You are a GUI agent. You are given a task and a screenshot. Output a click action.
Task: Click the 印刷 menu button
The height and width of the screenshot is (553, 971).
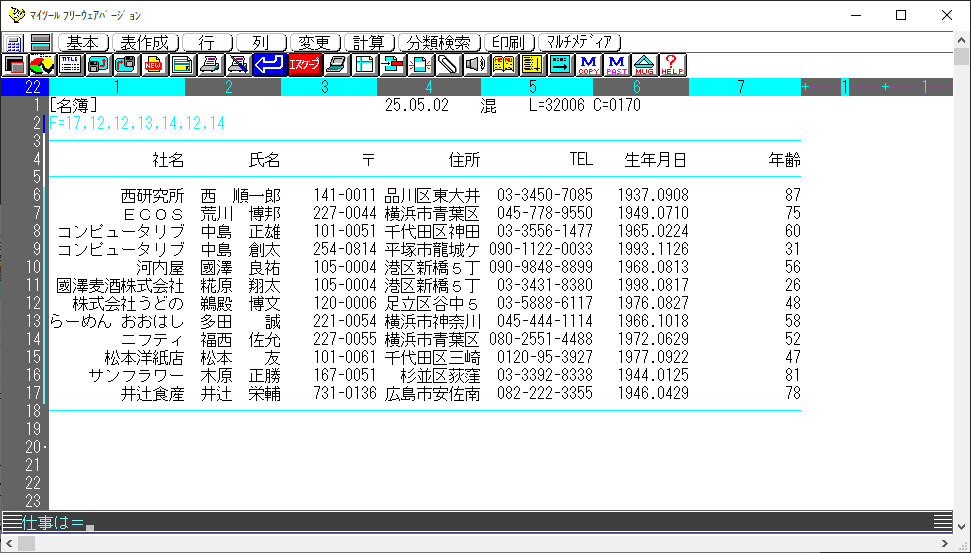click(x=510, y=43)
